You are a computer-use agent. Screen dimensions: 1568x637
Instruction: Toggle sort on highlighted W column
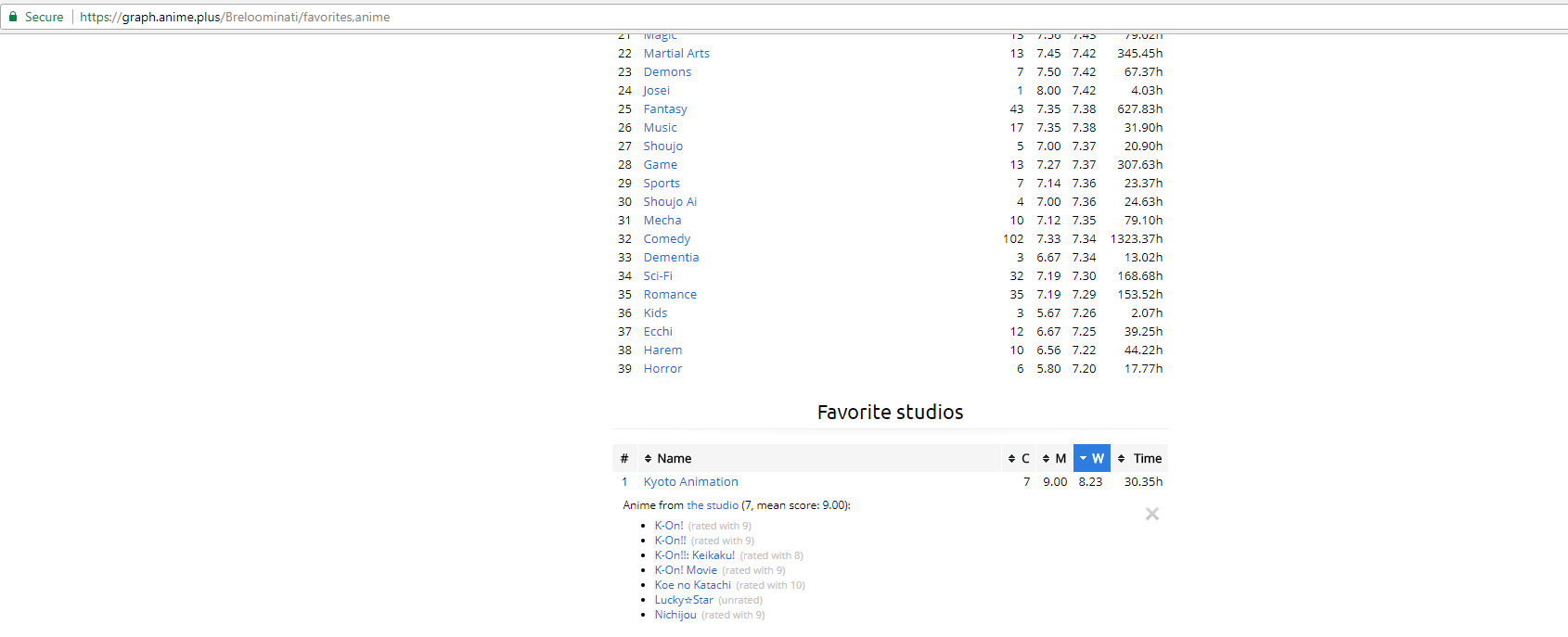tap(1091, 458)
